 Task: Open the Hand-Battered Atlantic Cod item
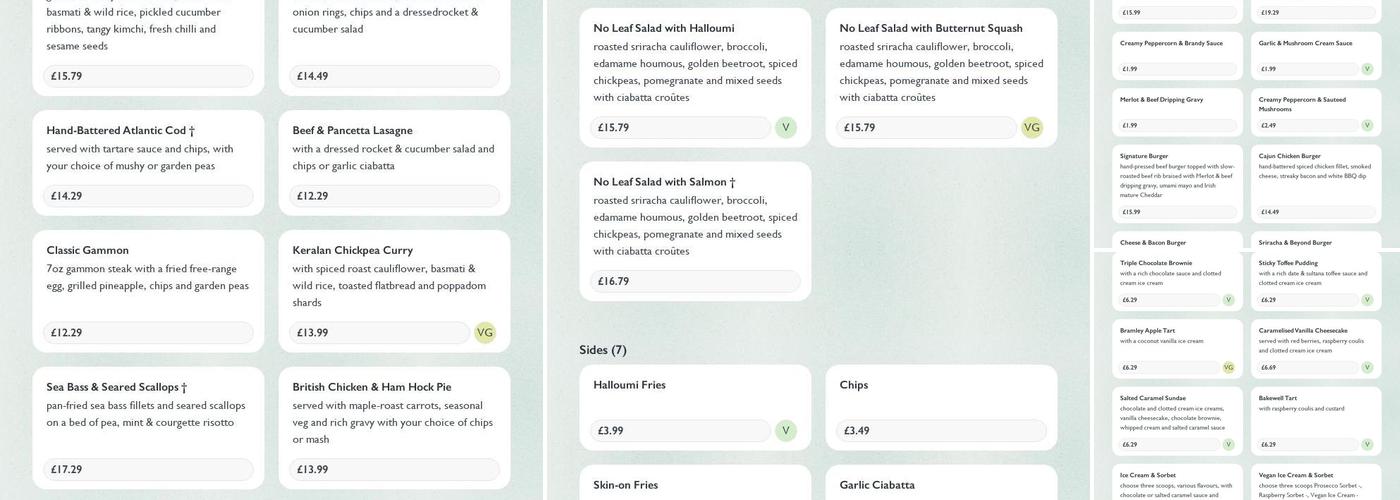[120, 131]
